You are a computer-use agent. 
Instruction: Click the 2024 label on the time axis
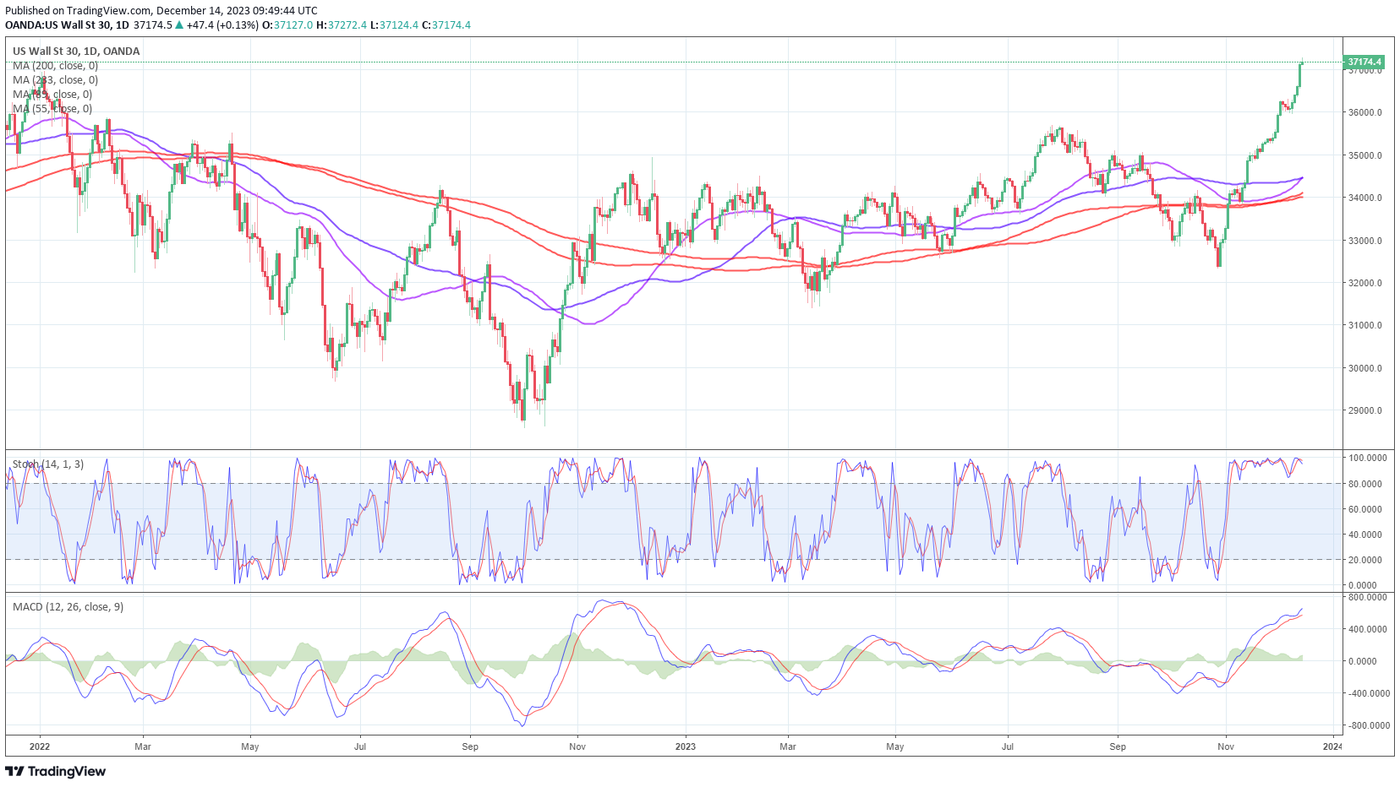pos(1332,746)
